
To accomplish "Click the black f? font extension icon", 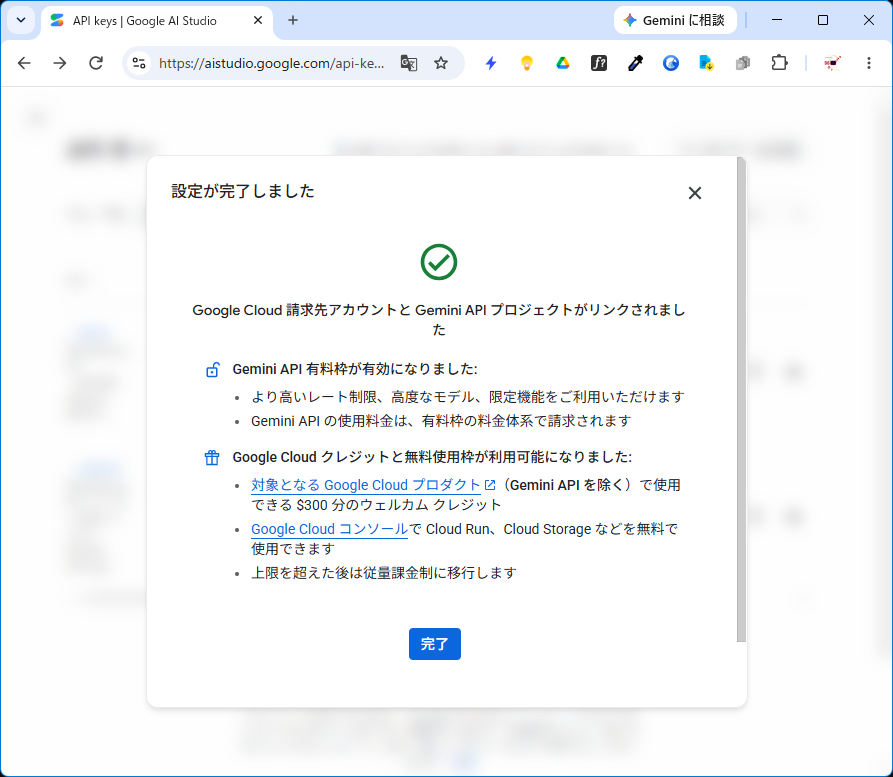I will tap(599, 63).
